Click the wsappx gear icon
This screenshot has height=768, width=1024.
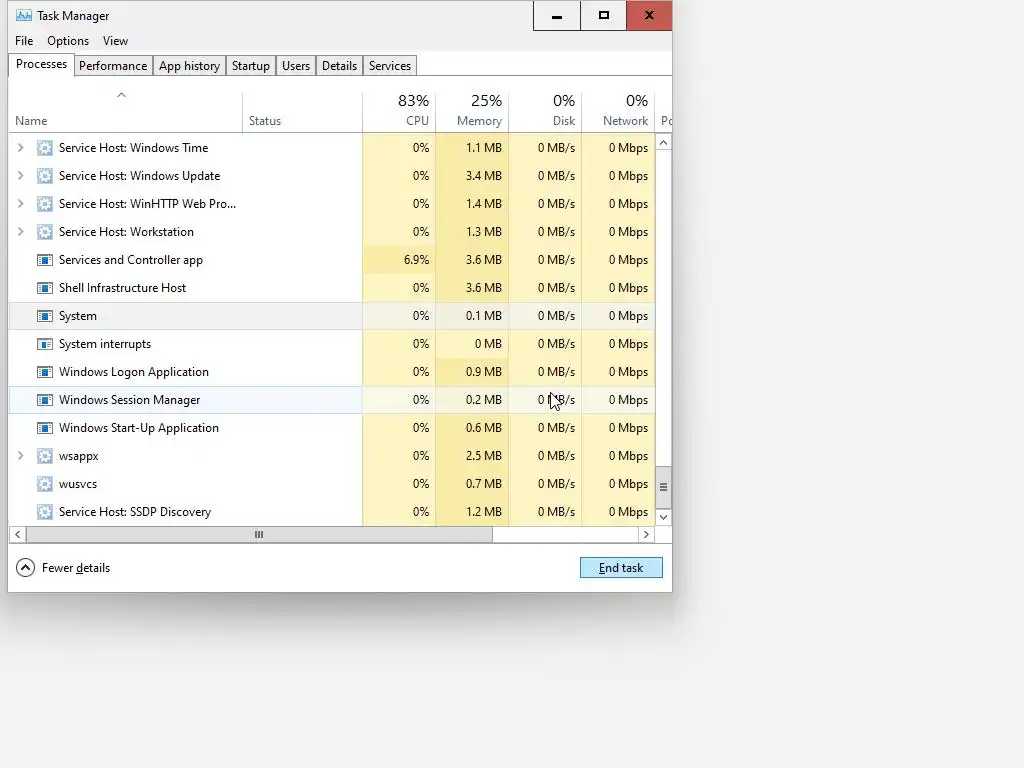coord(44,456)
